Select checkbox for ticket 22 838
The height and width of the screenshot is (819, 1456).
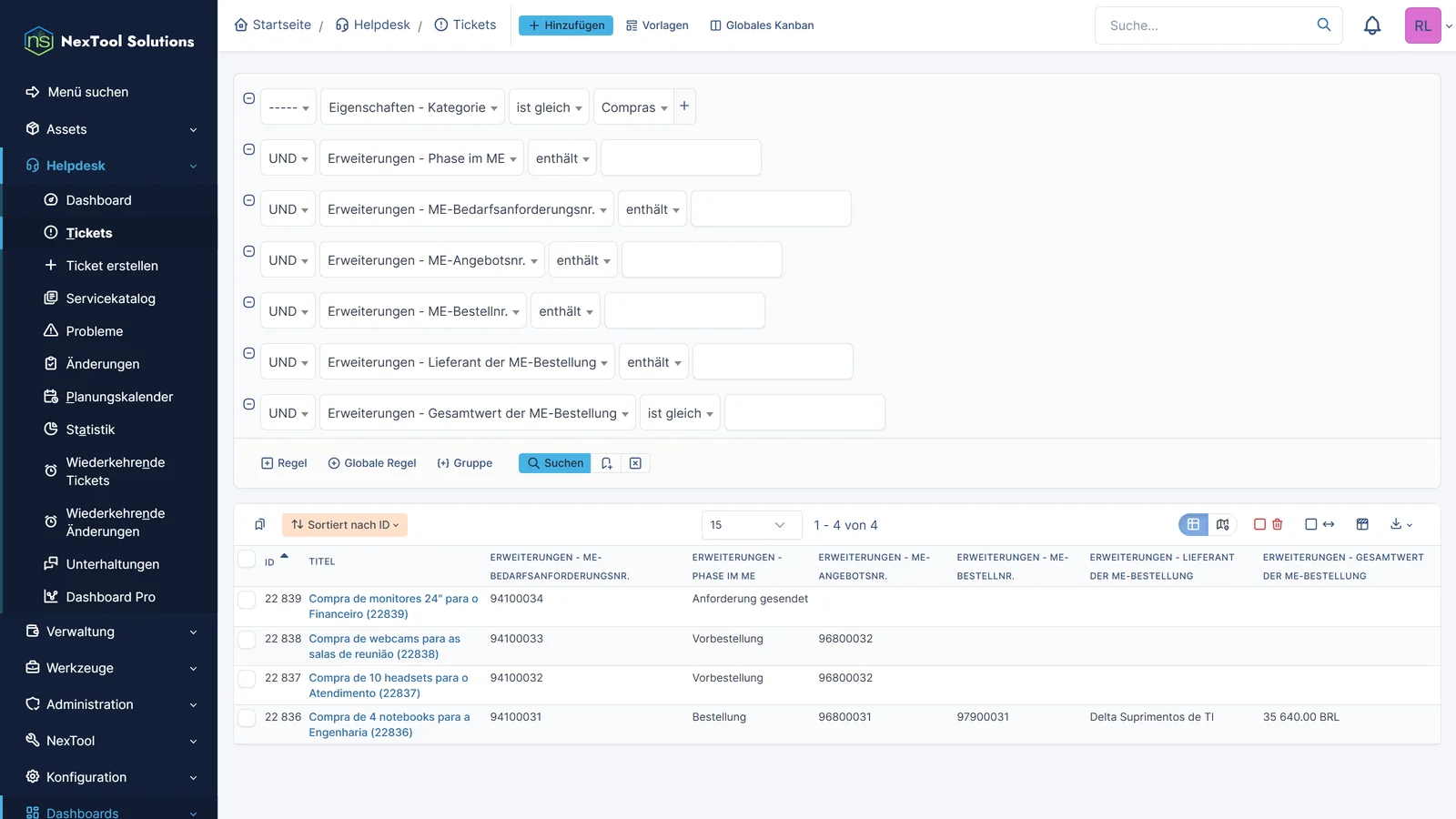[247, 639]
